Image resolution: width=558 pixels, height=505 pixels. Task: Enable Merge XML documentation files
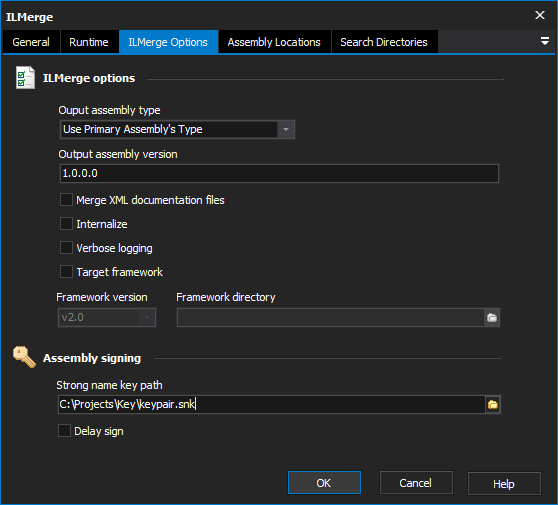point(66,200)
